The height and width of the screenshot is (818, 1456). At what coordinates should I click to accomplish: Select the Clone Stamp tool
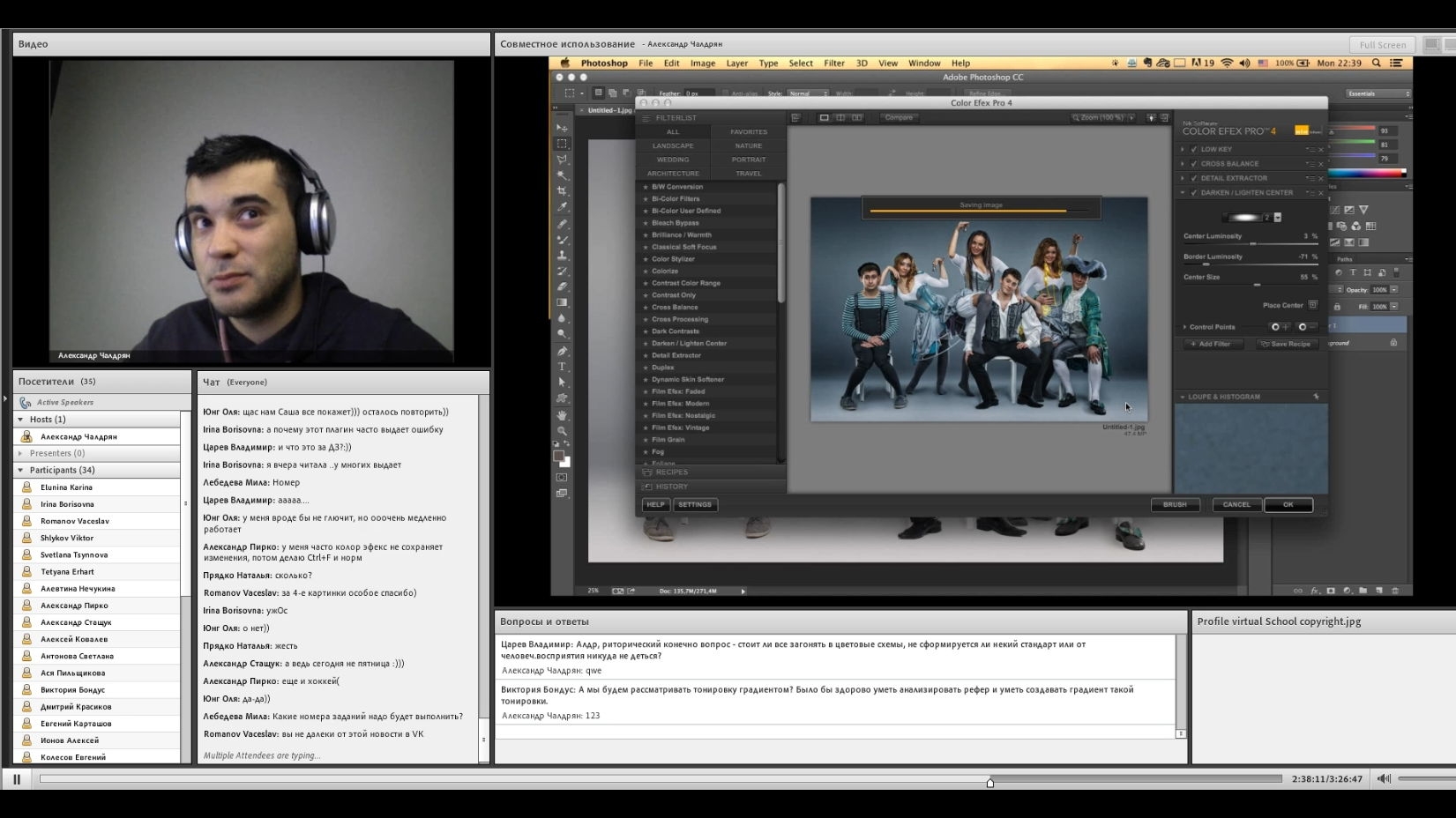click(x=562, y=256)
